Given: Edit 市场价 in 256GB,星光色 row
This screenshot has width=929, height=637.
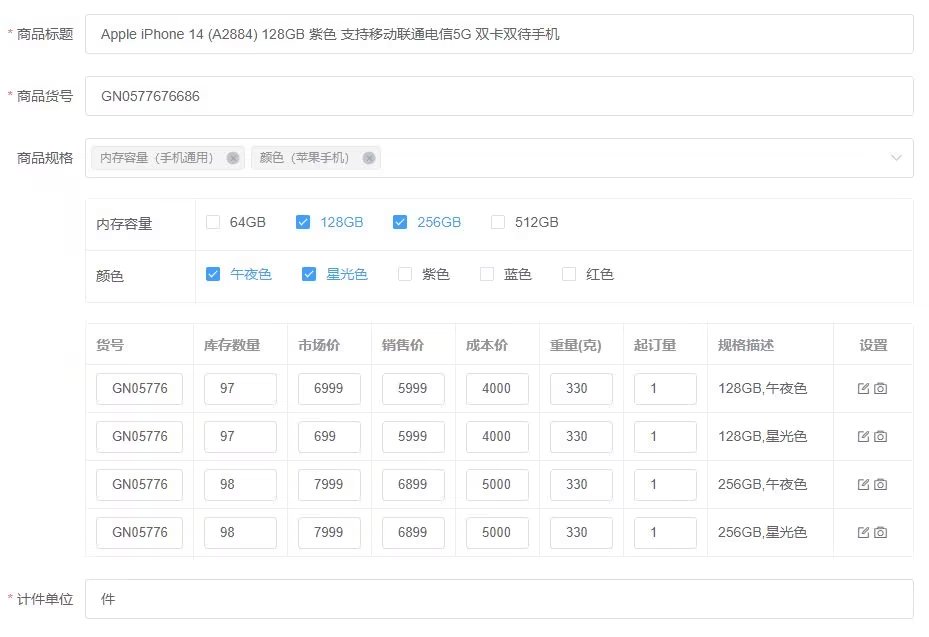Looking at the screenshot, I should tap(329, 533).
